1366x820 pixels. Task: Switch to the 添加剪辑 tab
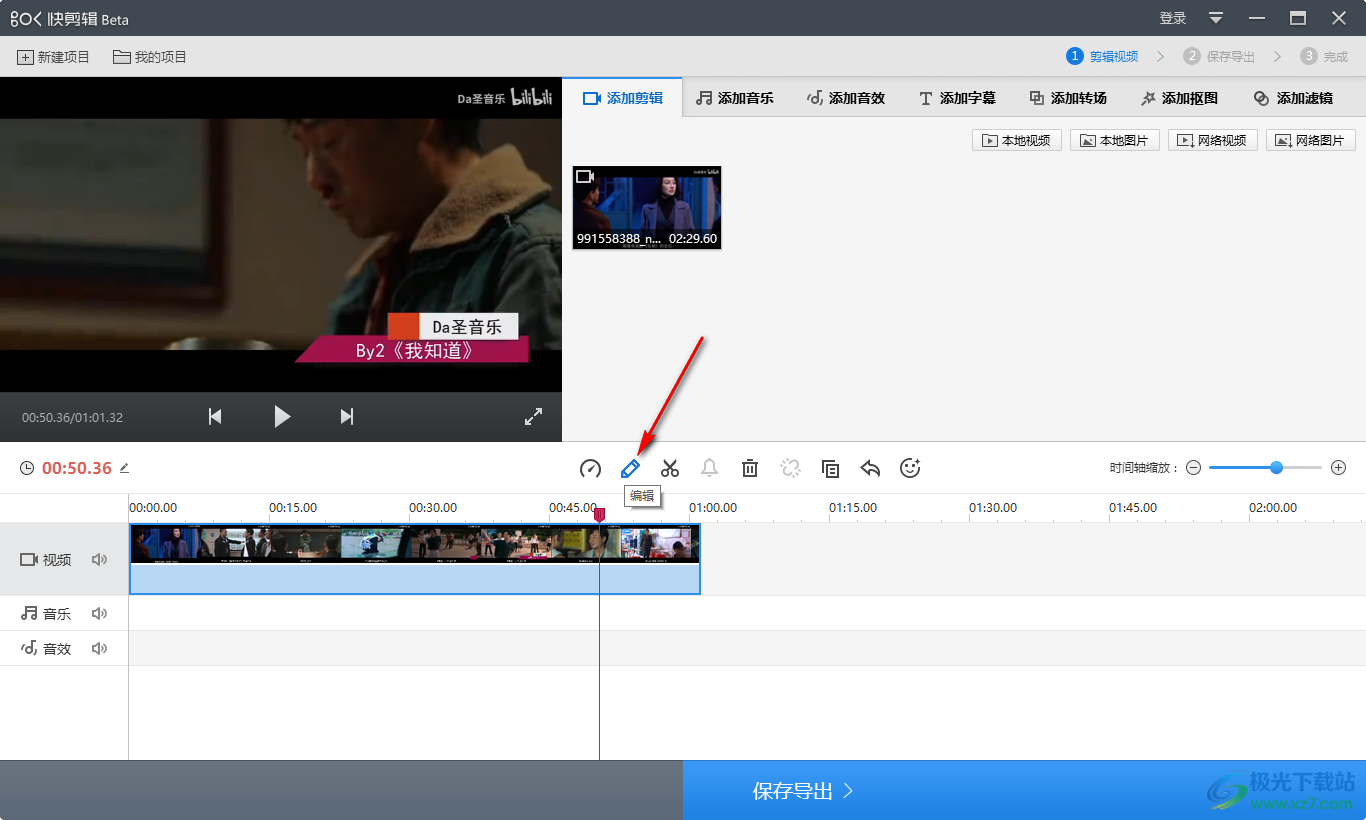tap(622, 98)
